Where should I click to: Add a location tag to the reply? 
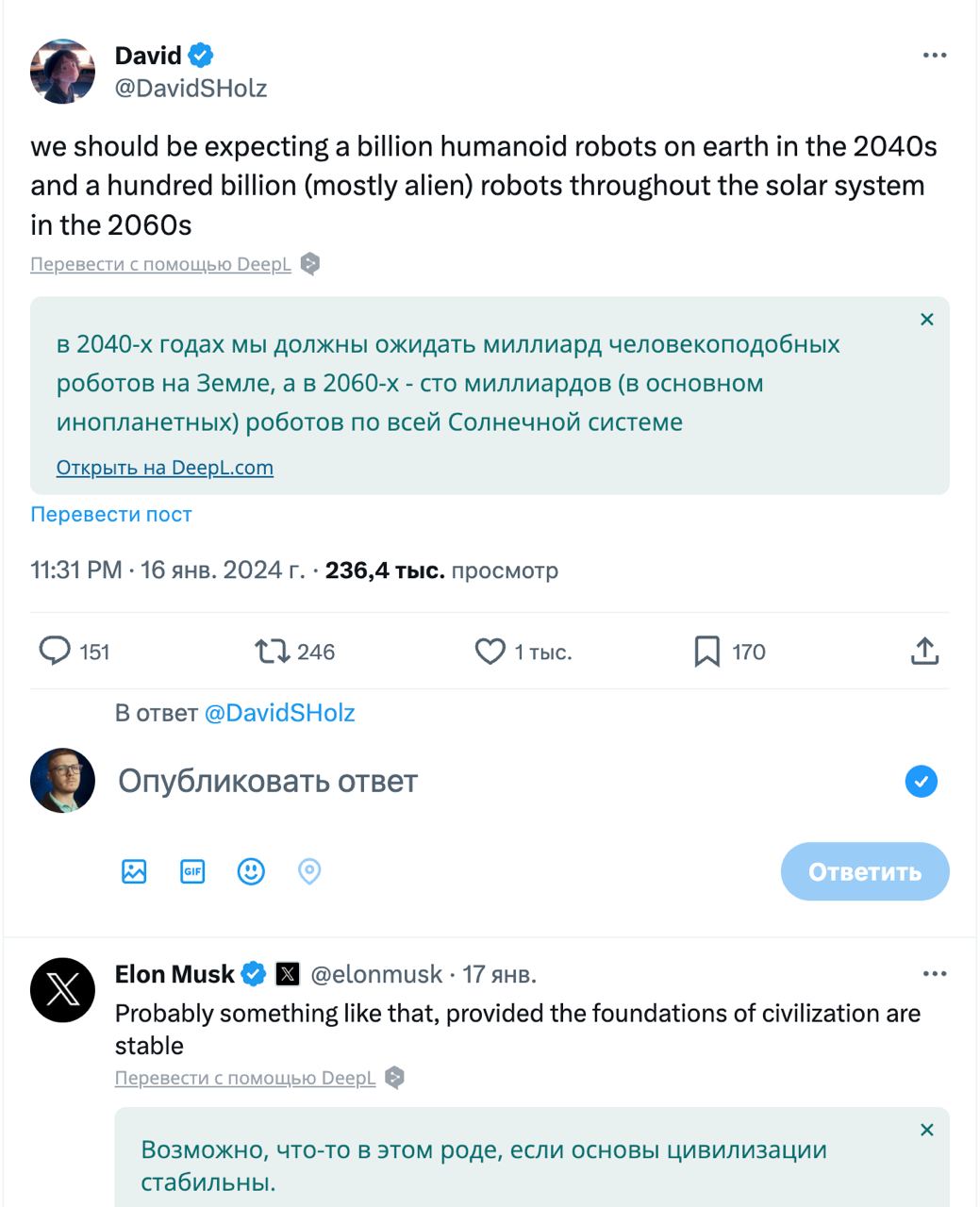point(309,871)
